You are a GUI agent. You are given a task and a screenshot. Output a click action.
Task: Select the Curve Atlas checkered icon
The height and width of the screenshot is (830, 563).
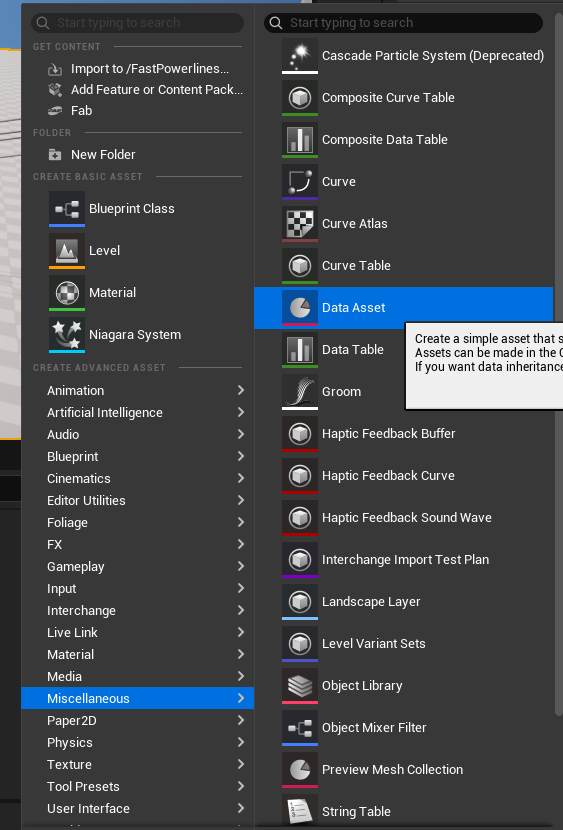(x=300, y=223)
